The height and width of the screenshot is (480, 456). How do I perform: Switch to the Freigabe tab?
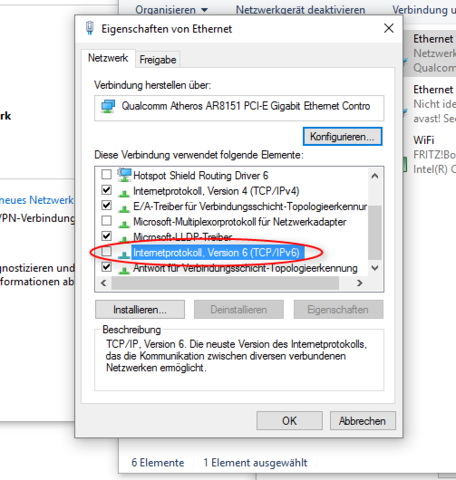[x=158, y=60]
